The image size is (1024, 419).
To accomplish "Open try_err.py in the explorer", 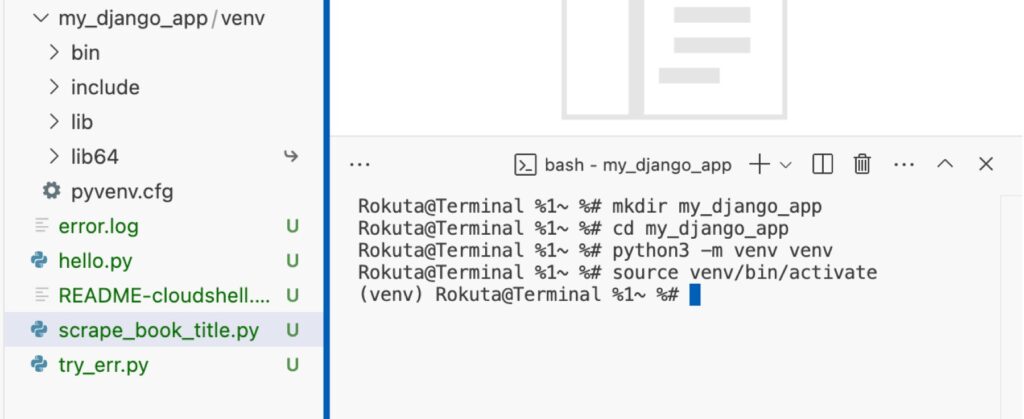I will 103,365.
